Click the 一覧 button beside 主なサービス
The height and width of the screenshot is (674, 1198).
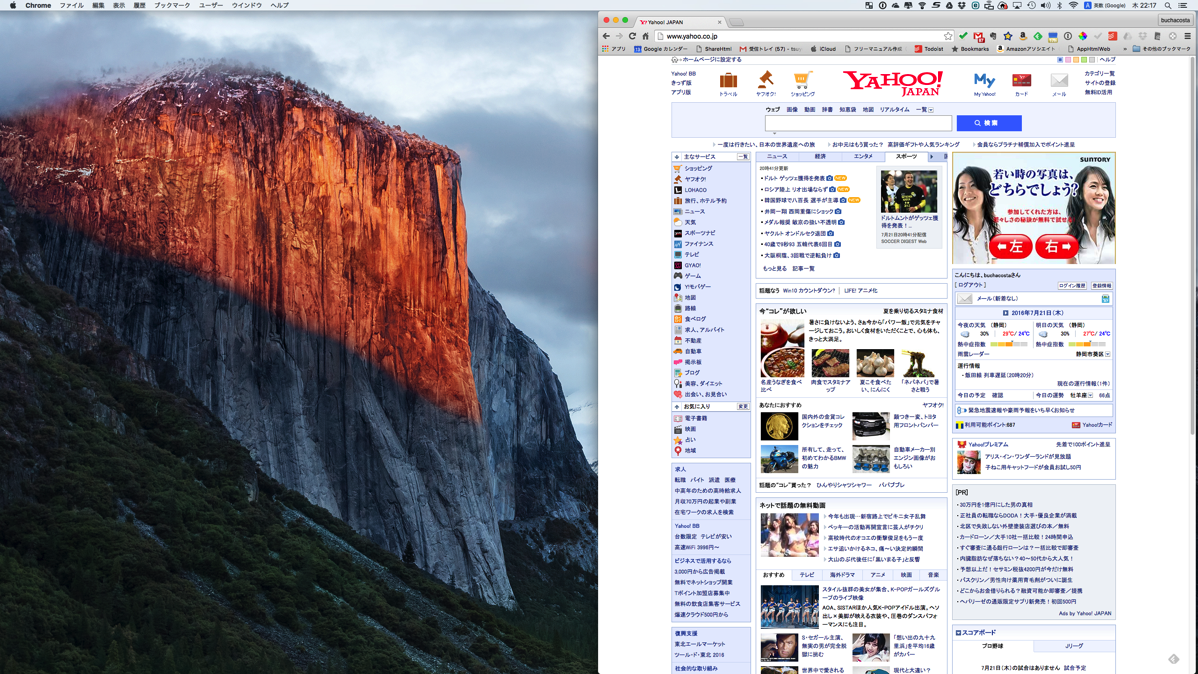742,157
